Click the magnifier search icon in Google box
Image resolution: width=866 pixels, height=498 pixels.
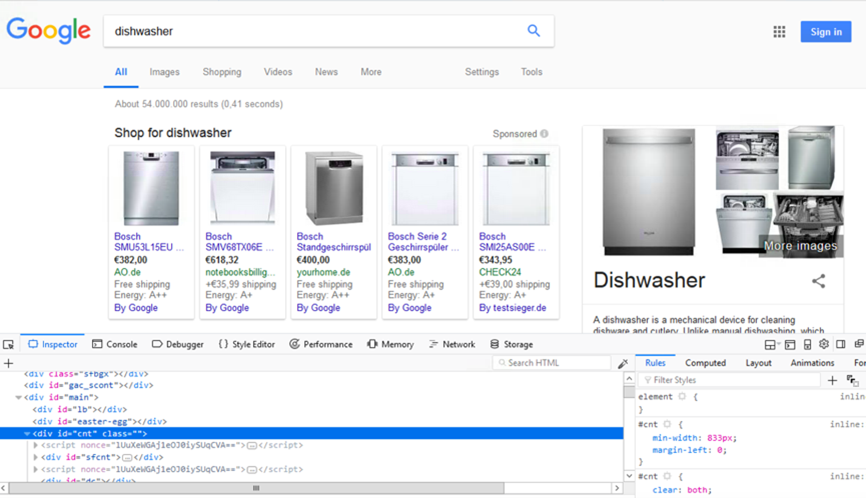(x=533, y=31)
